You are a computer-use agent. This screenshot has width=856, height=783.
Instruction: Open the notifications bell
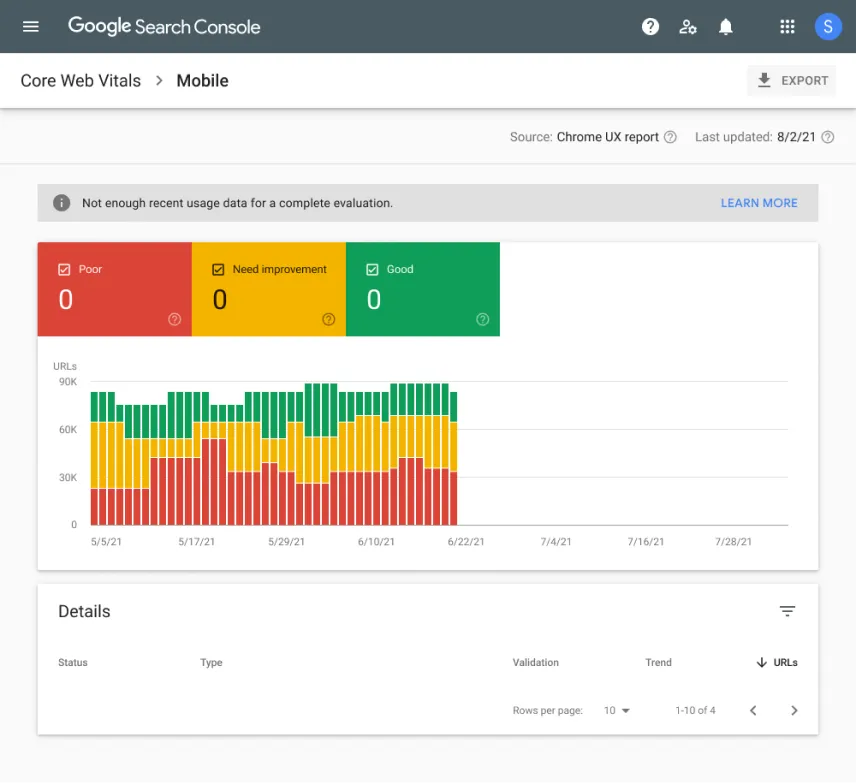(x=725, y=27)
